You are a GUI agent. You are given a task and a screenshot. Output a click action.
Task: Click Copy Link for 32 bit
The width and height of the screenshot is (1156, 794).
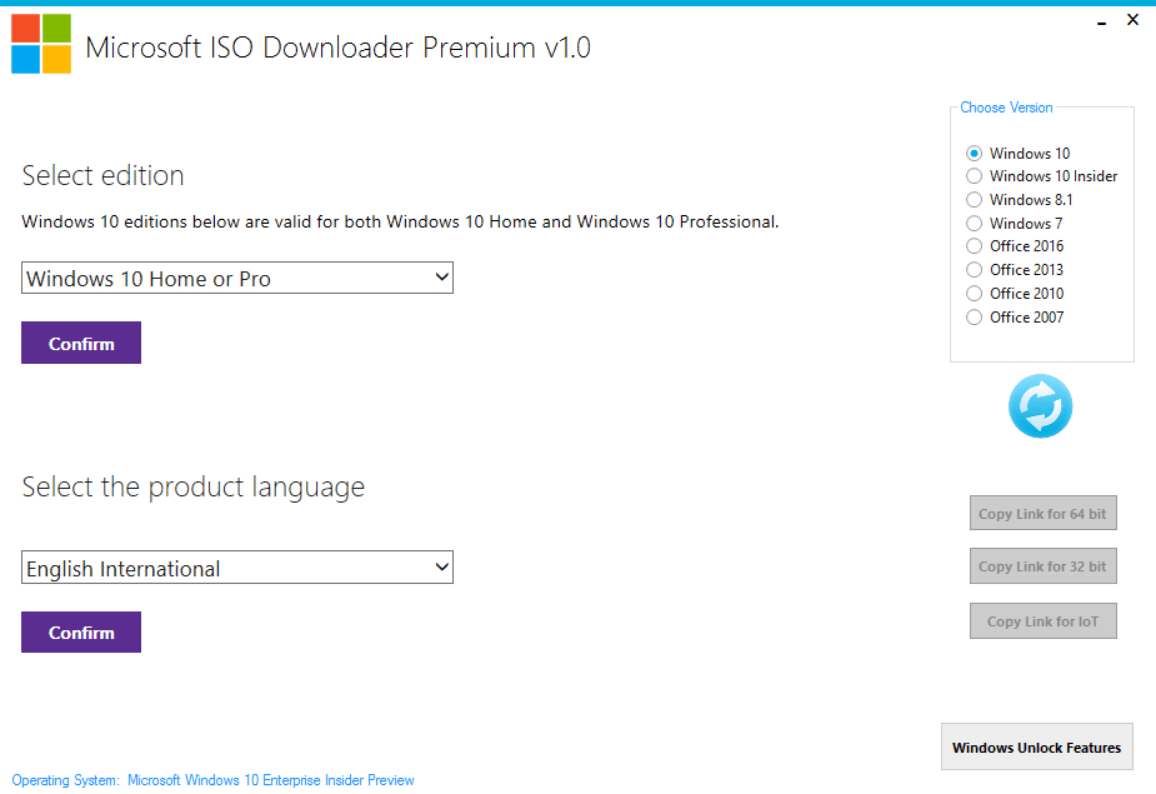pyautogui.click(x=1042, y=566)
